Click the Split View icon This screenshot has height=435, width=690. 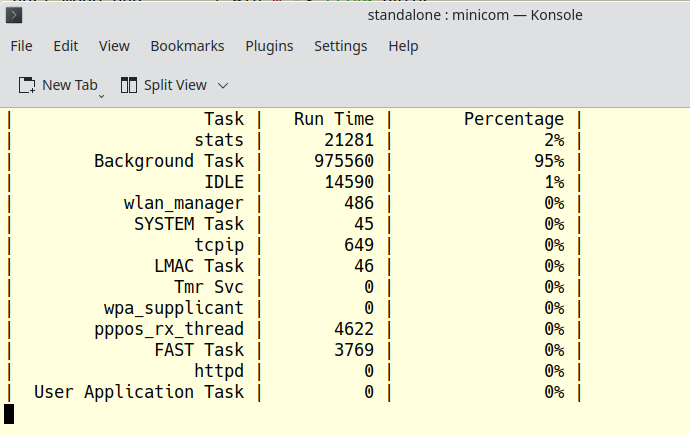tap(128, 85)
